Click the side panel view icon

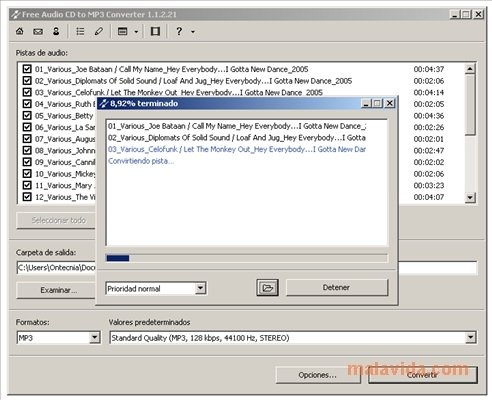155,31
